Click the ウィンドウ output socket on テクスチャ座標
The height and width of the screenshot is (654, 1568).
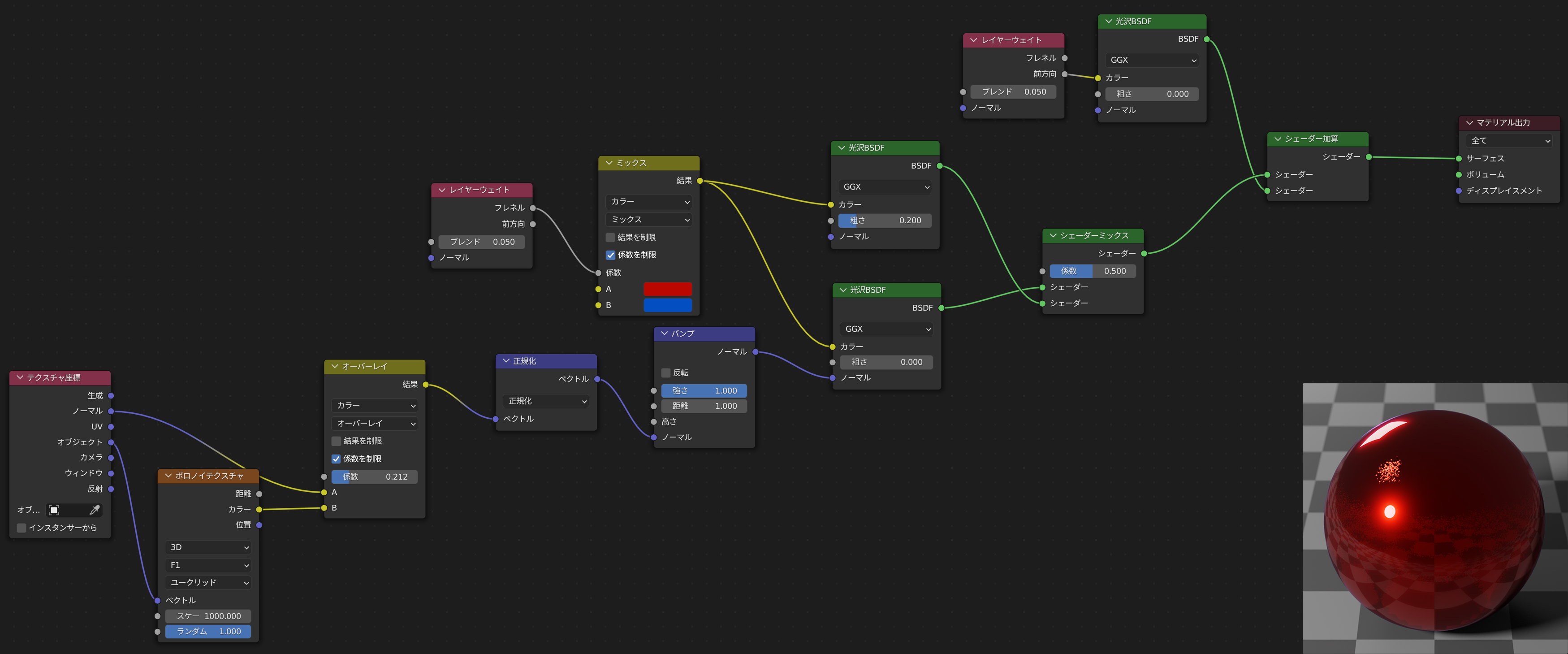[x=111, y=473]
